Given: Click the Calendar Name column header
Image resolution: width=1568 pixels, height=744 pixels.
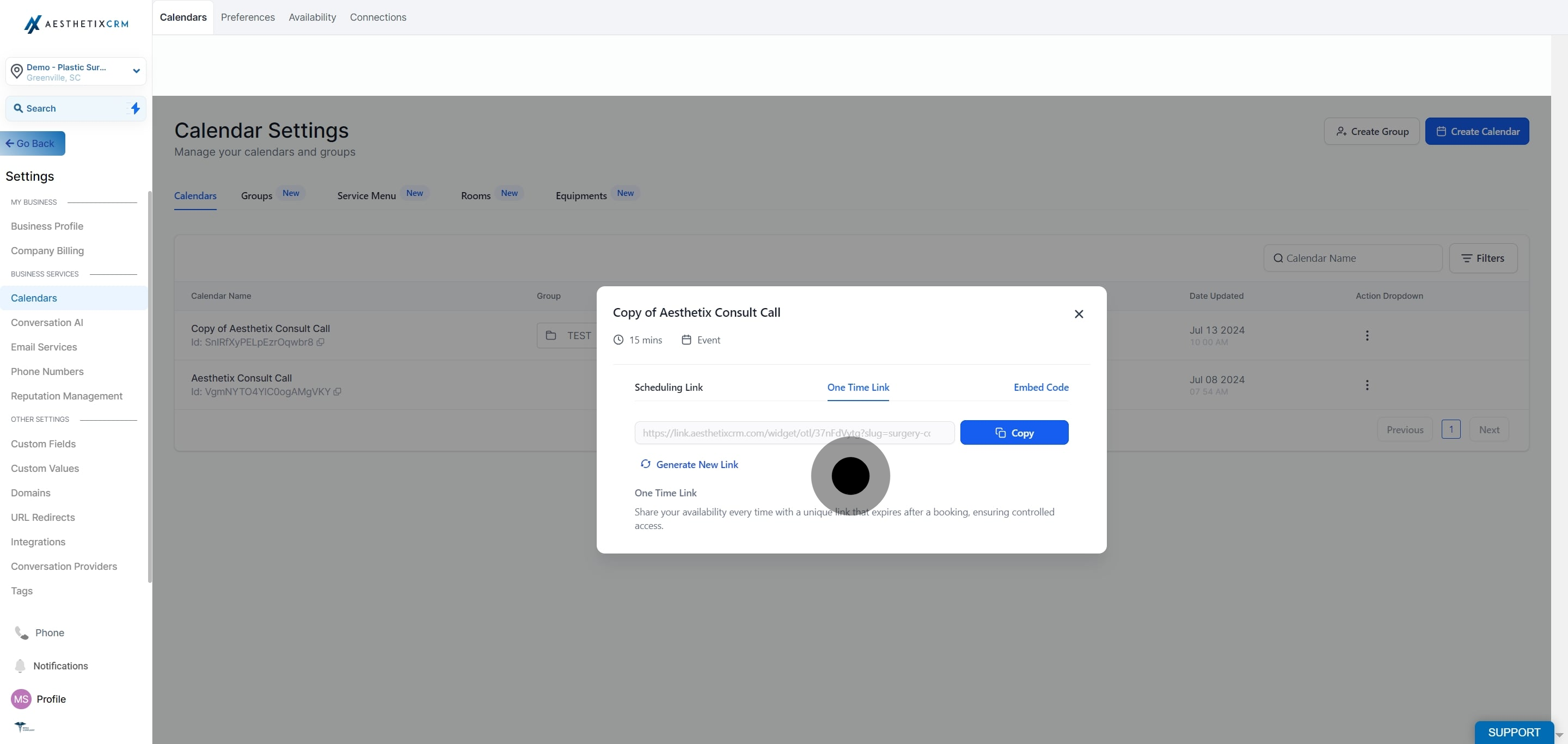Looking at the screenshot, I should pos(221,296).
